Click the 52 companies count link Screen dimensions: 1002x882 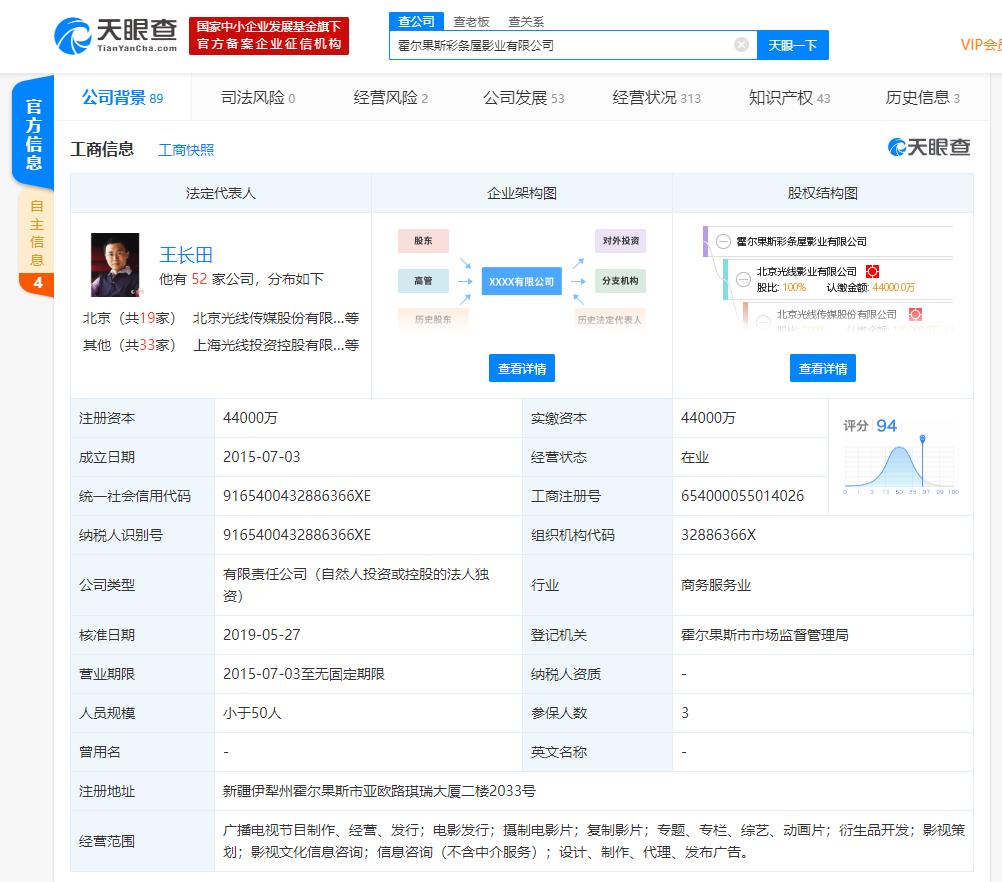click(x=199, y=279)
